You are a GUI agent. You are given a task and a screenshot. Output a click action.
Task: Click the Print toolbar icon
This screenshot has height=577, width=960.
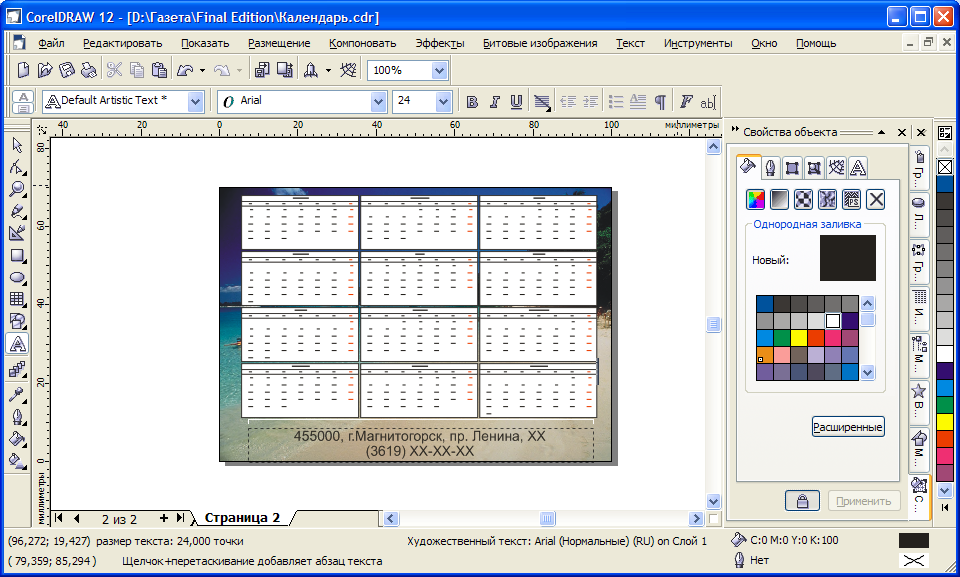(x=89, y=70)
